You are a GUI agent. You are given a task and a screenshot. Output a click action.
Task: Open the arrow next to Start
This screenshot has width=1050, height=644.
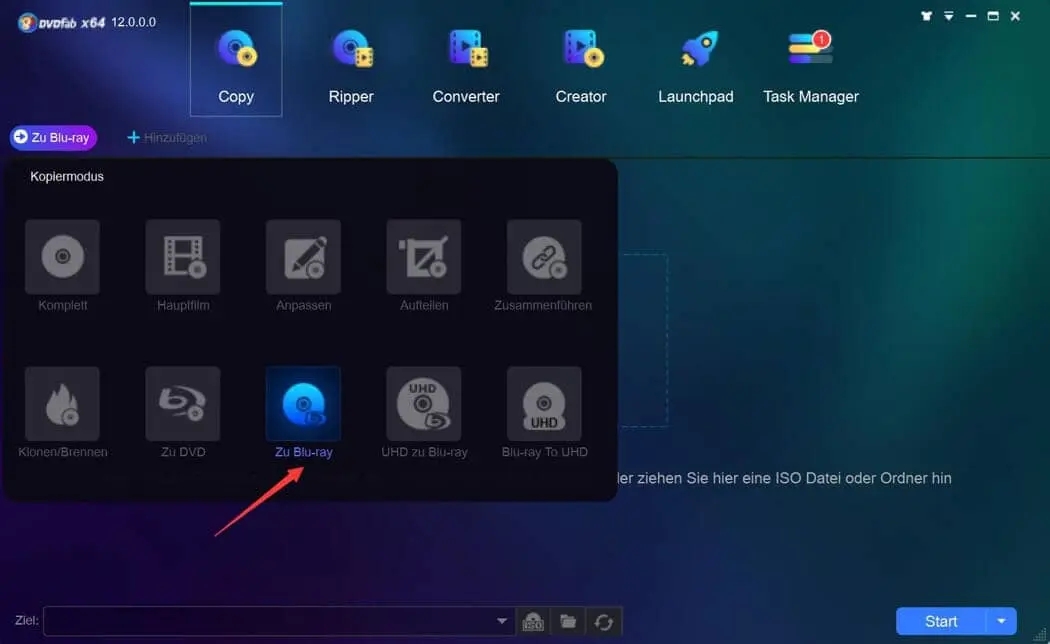[1001, 621]
